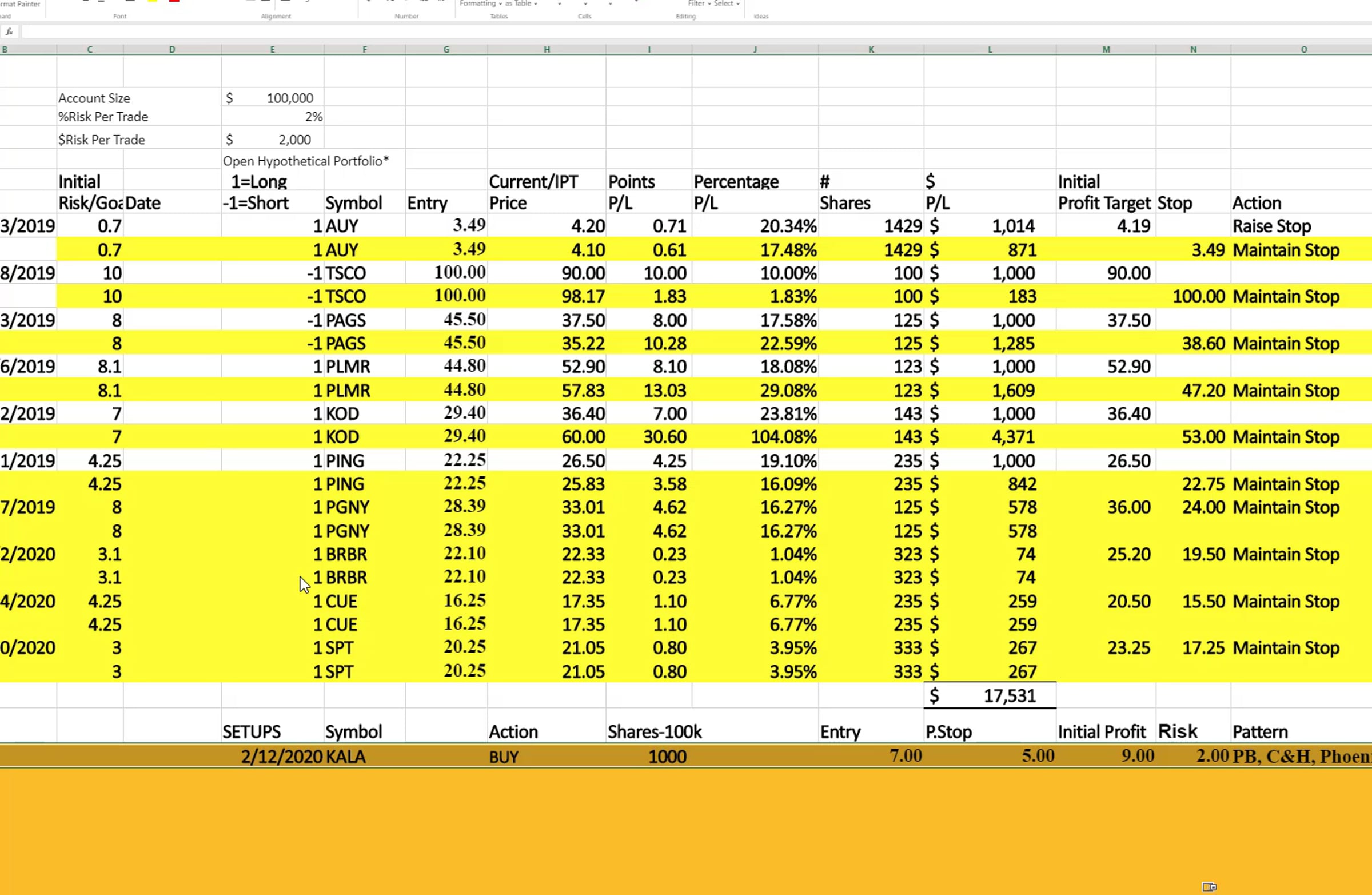Select column M header
Viewport: 1372px width, 895px height.
click(x=1106, y=50)
